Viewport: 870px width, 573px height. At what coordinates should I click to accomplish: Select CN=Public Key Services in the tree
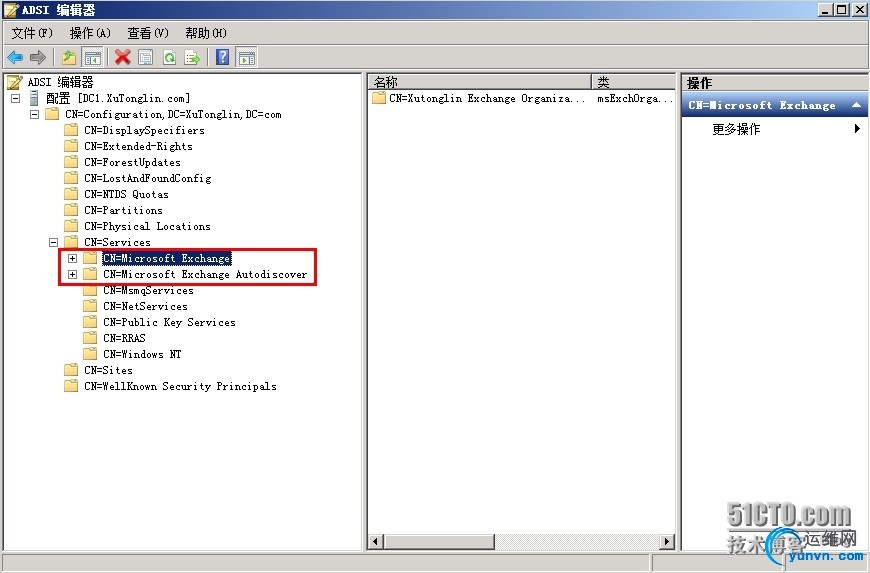(169, 322)
